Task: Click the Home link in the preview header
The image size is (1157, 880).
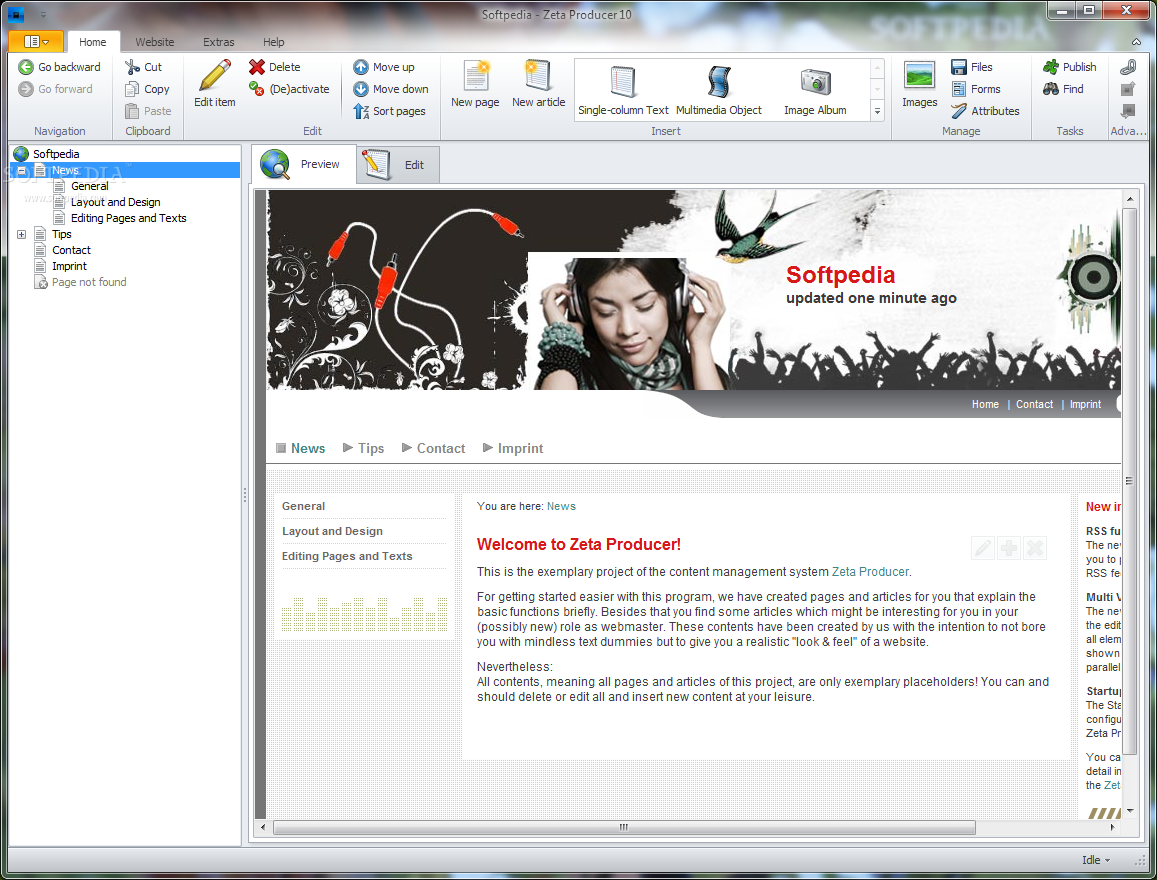Action: (985, 404)
